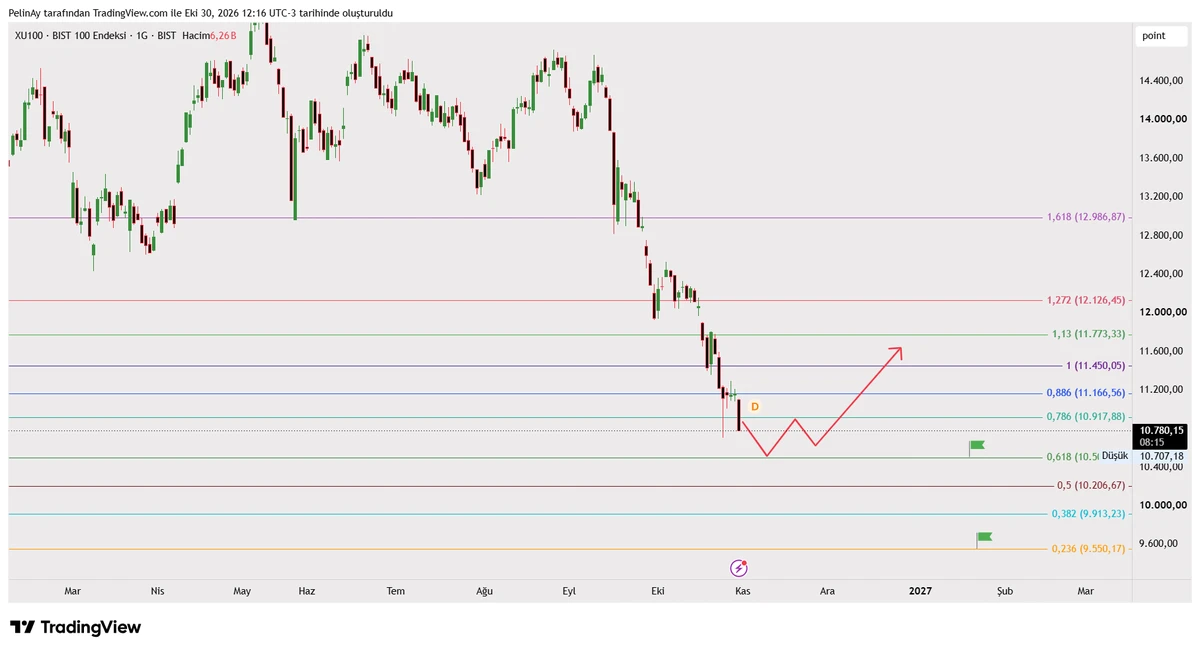Click the green flag above the 0,236 level

pos(984,539)
